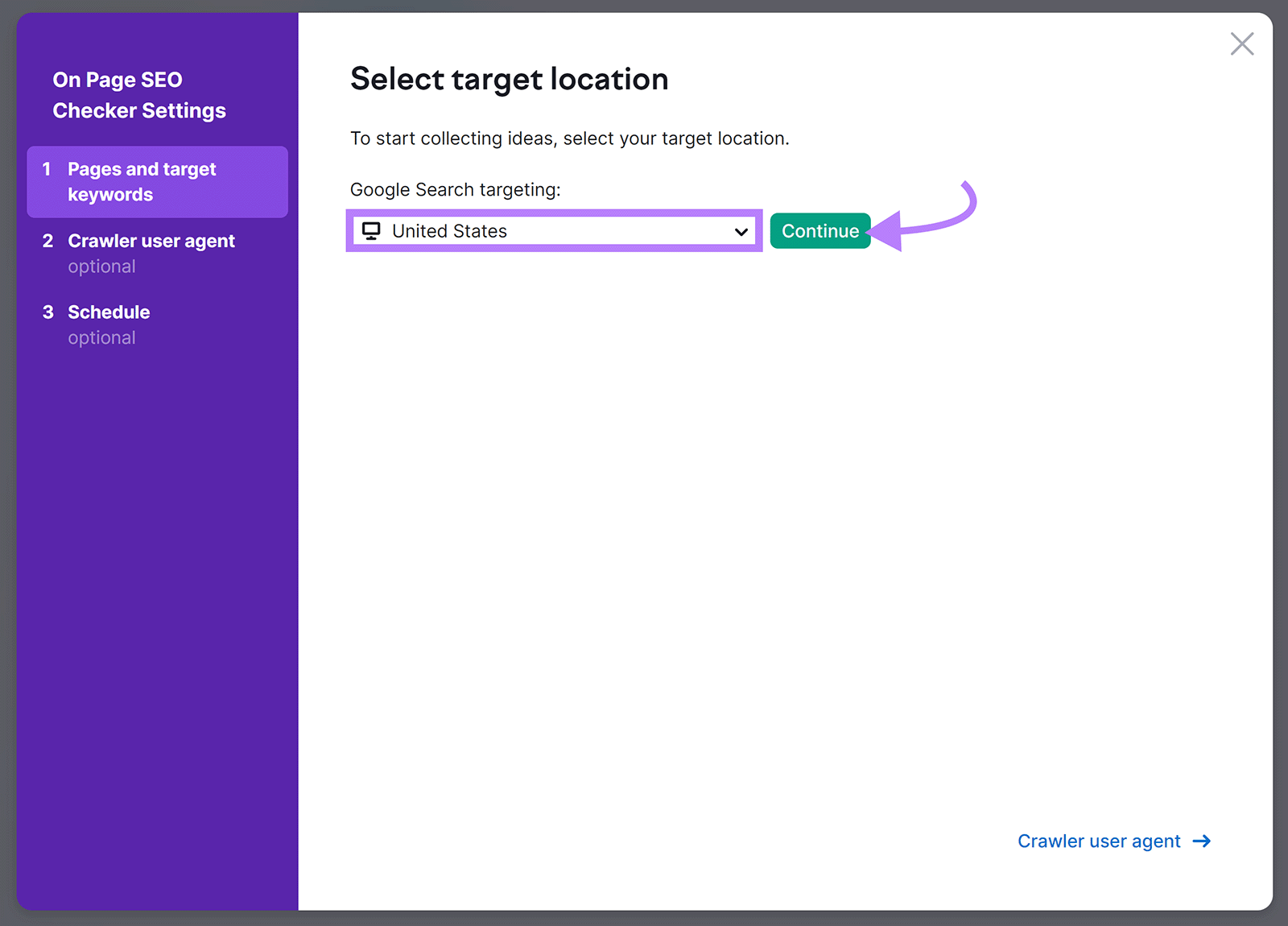Expand the United States location selector
Viewport: 1288px width, 926px height.
click(553, 231)
